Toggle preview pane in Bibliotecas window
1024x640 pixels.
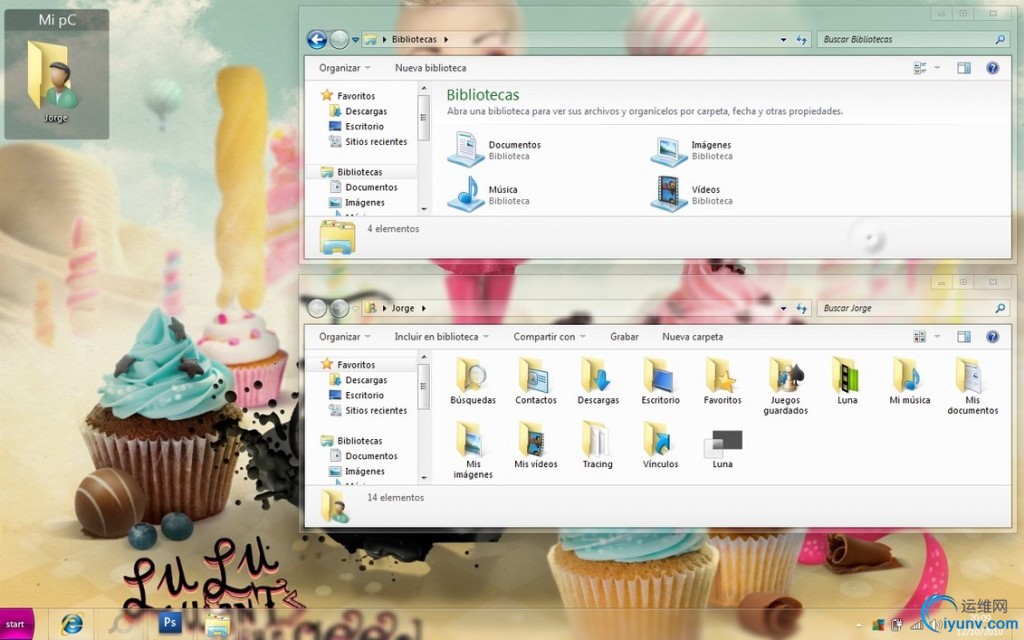pyautogui.click(x=964, y=68)
